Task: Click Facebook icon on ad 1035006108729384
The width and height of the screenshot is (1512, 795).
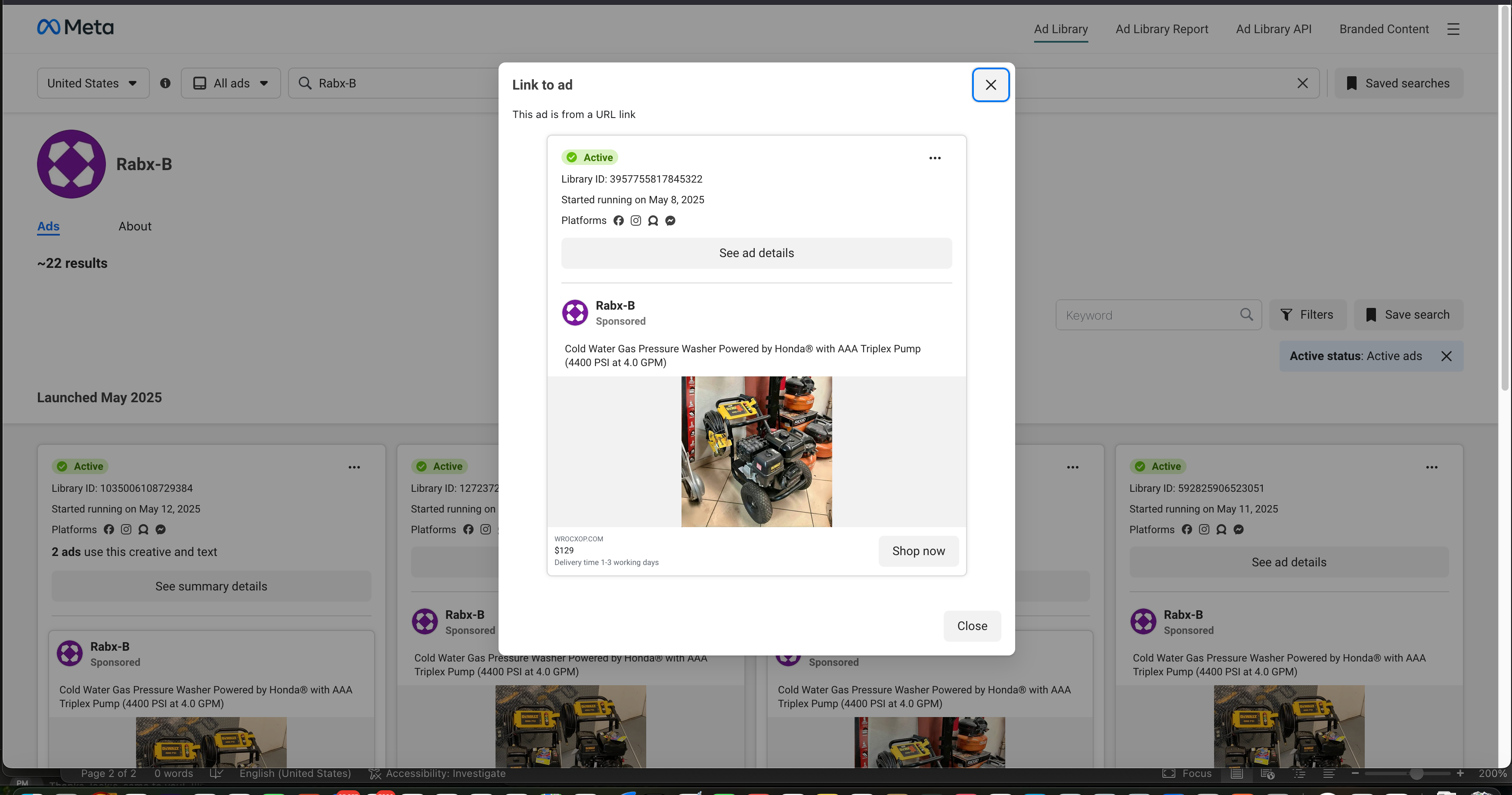Action: click(108, 530)
